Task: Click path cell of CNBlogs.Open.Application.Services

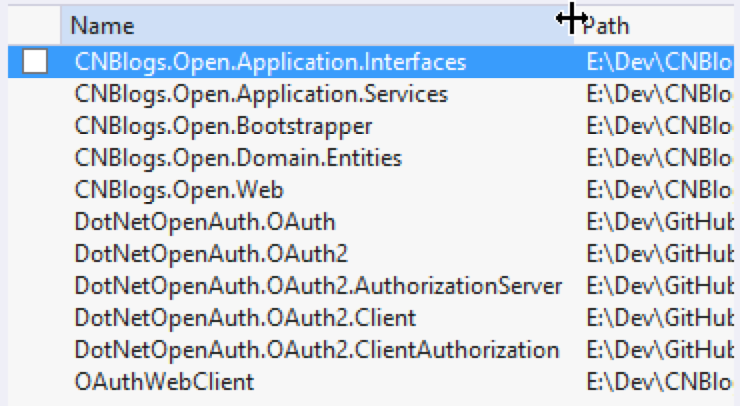Action: click(x=659, y=94)
